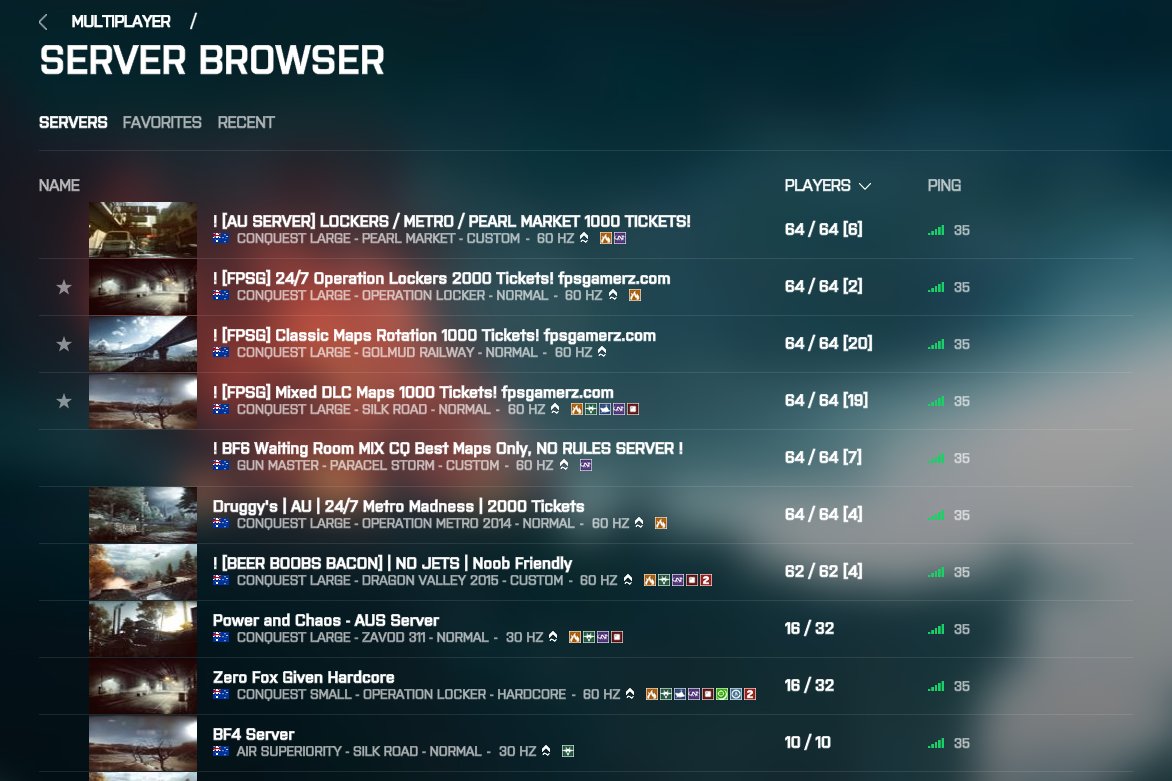Click 'GUN MASTER - PARACEL STORM - CUSTOM' details
This screenshot has height=781, width=1172.
pos(368,466)
